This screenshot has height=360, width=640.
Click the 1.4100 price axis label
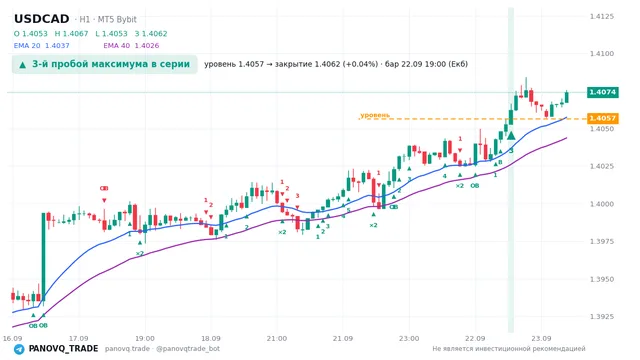602,54
